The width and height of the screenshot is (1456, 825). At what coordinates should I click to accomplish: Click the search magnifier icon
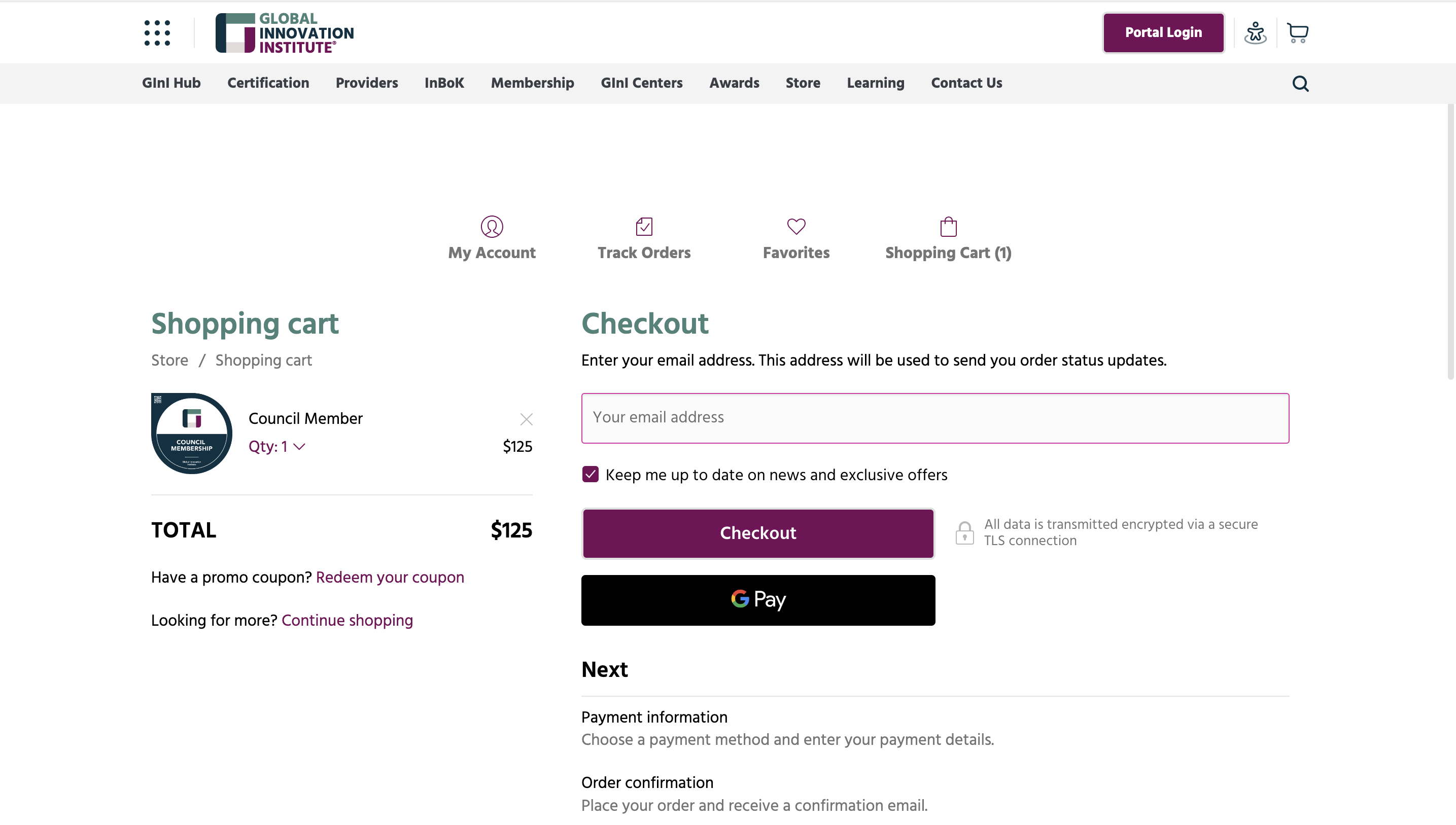1300,83
